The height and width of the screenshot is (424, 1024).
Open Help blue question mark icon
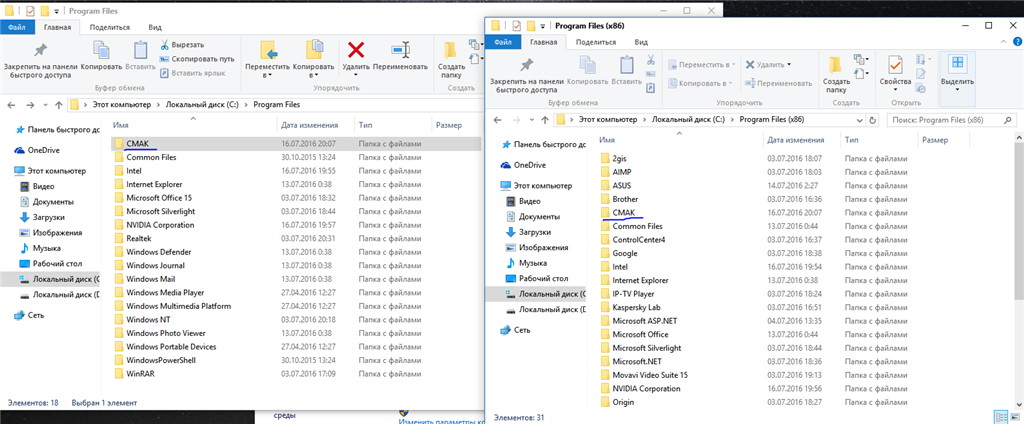[1017, 42]
